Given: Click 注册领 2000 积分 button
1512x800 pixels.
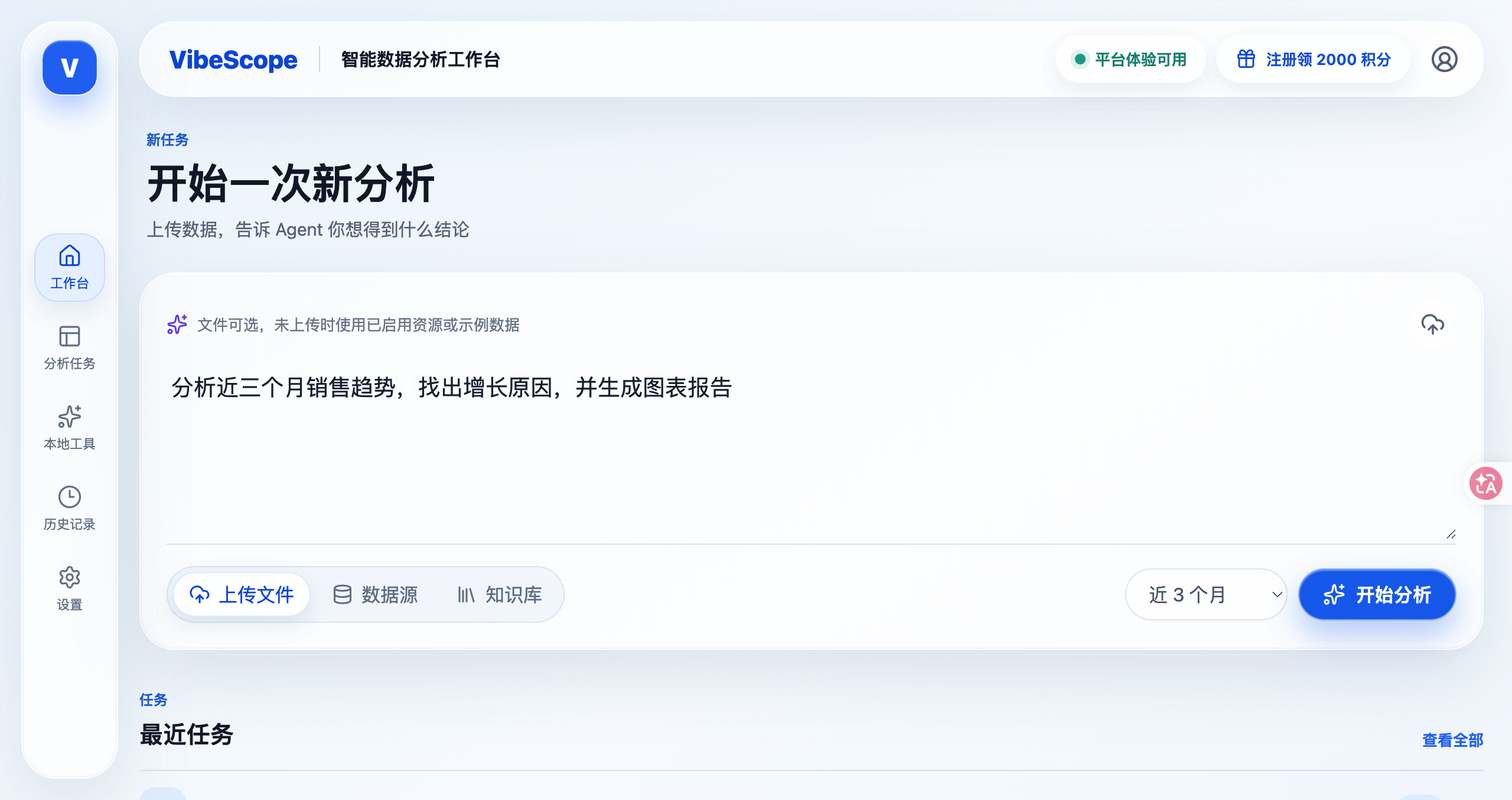Looking at the screenshot, I should pos(1314,60).
